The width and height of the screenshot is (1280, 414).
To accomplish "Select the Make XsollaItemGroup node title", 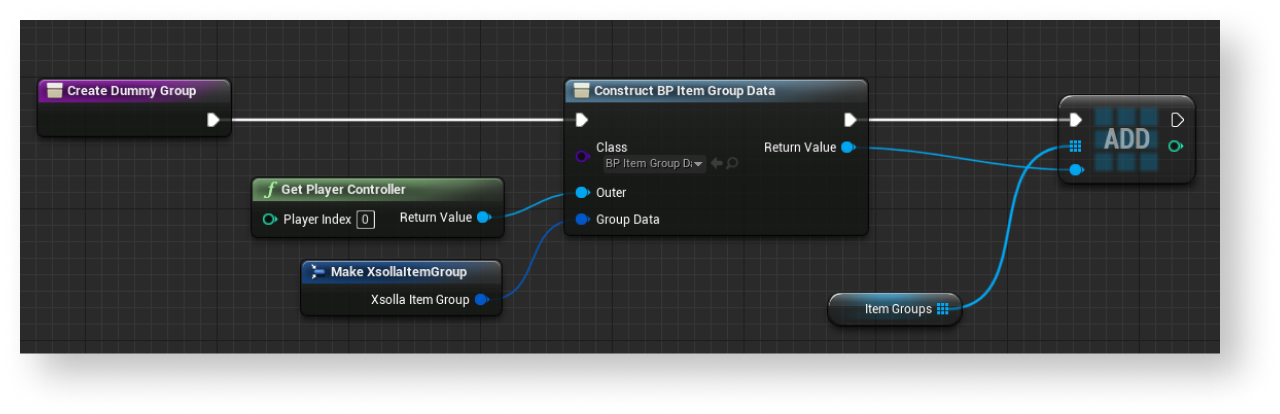I will [398, 272].
